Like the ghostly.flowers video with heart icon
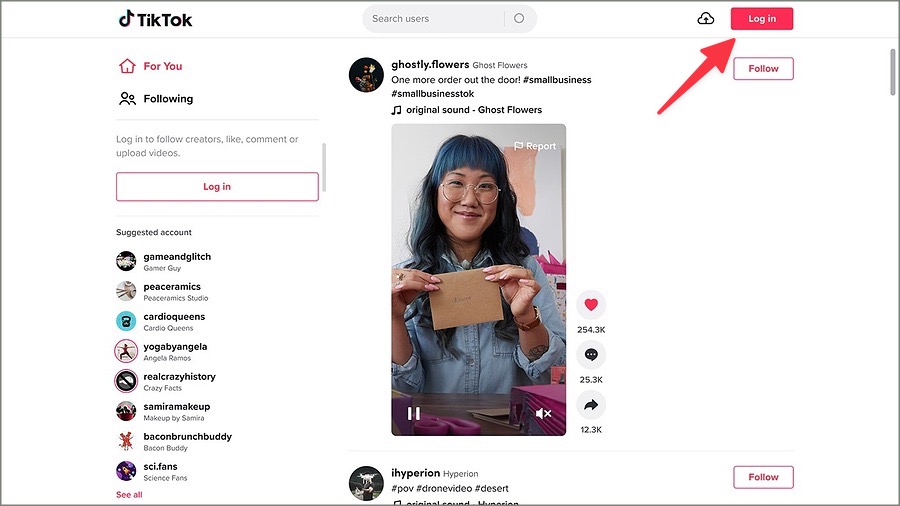This screenshot has height=506, width=900. pos(591,305)
